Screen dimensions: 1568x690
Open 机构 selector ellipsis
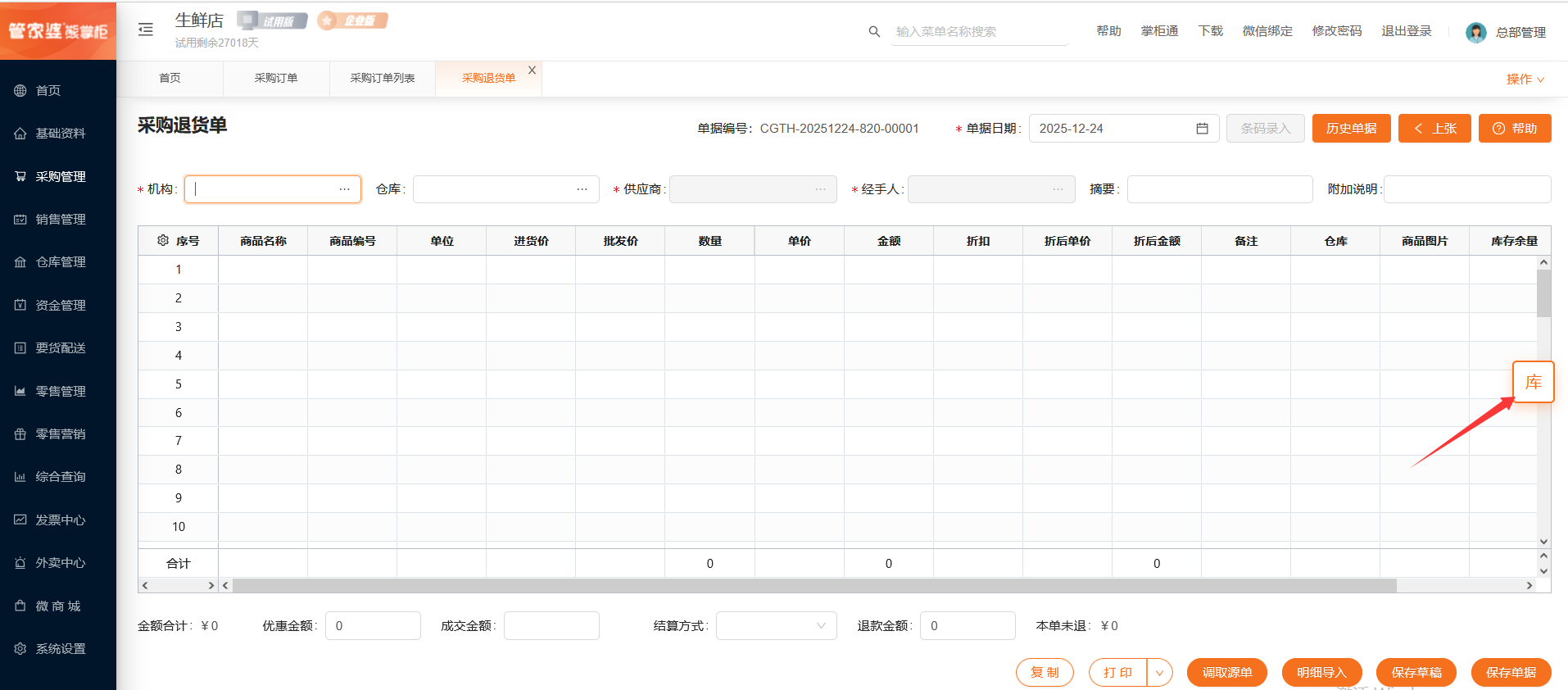point(345,189)
